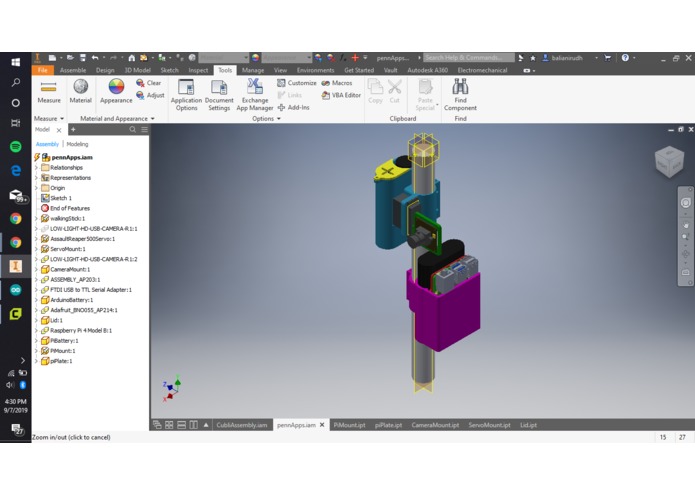Select Sketch 1 in the browser

[61, 198]
